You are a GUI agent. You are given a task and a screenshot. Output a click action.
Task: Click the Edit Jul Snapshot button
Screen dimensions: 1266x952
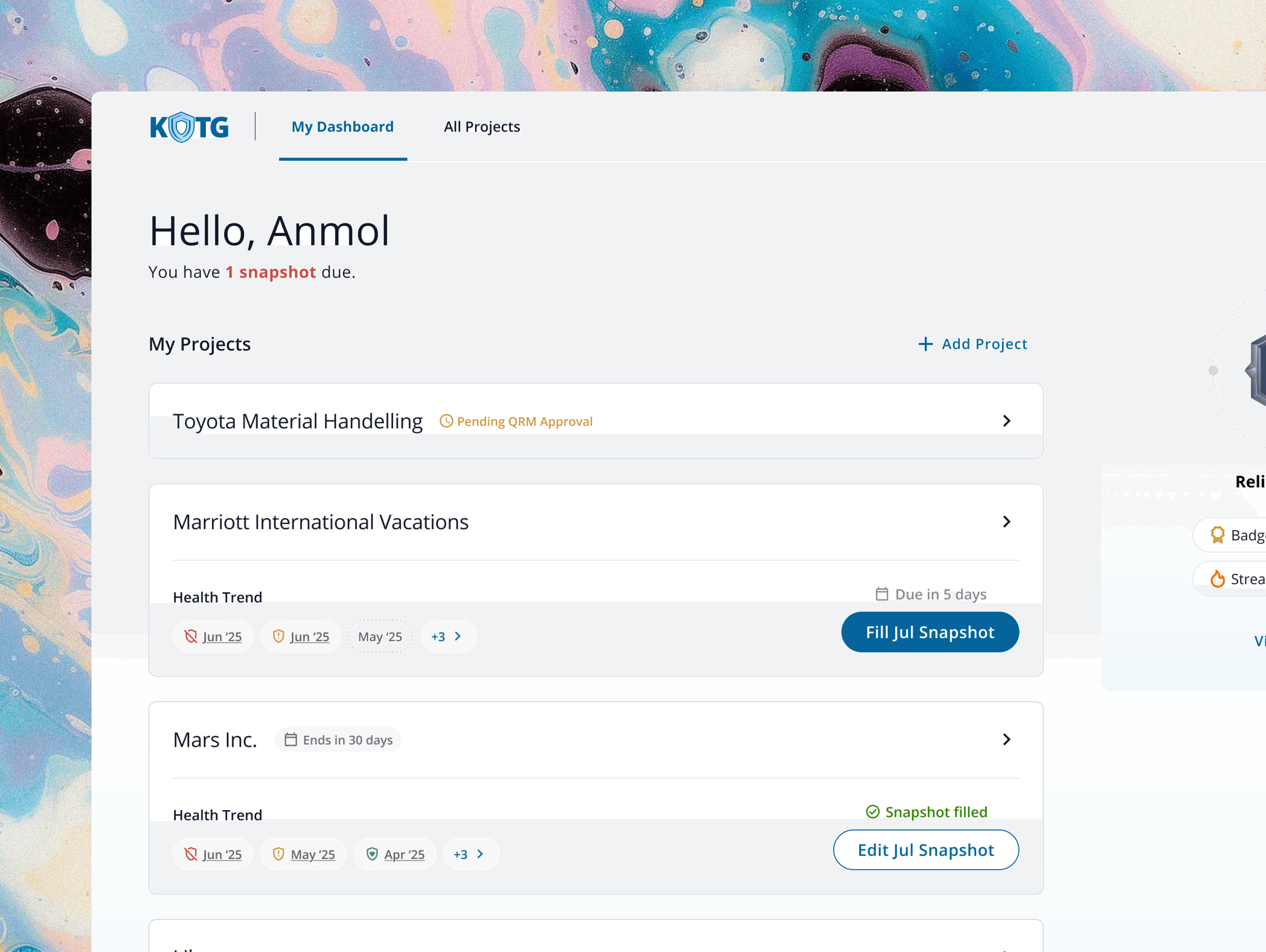pos(925,849)
